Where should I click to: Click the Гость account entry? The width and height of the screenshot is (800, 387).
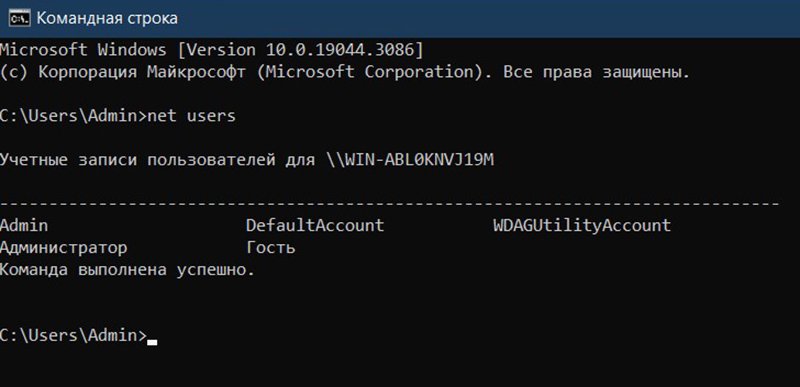[270, 248]
